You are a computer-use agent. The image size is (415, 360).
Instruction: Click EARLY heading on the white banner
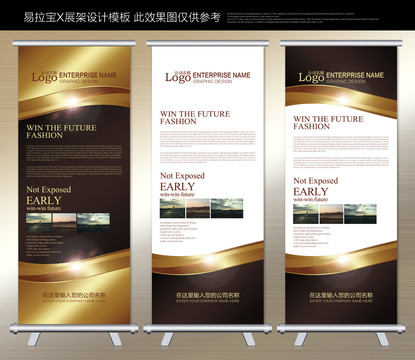coord(177,186)
